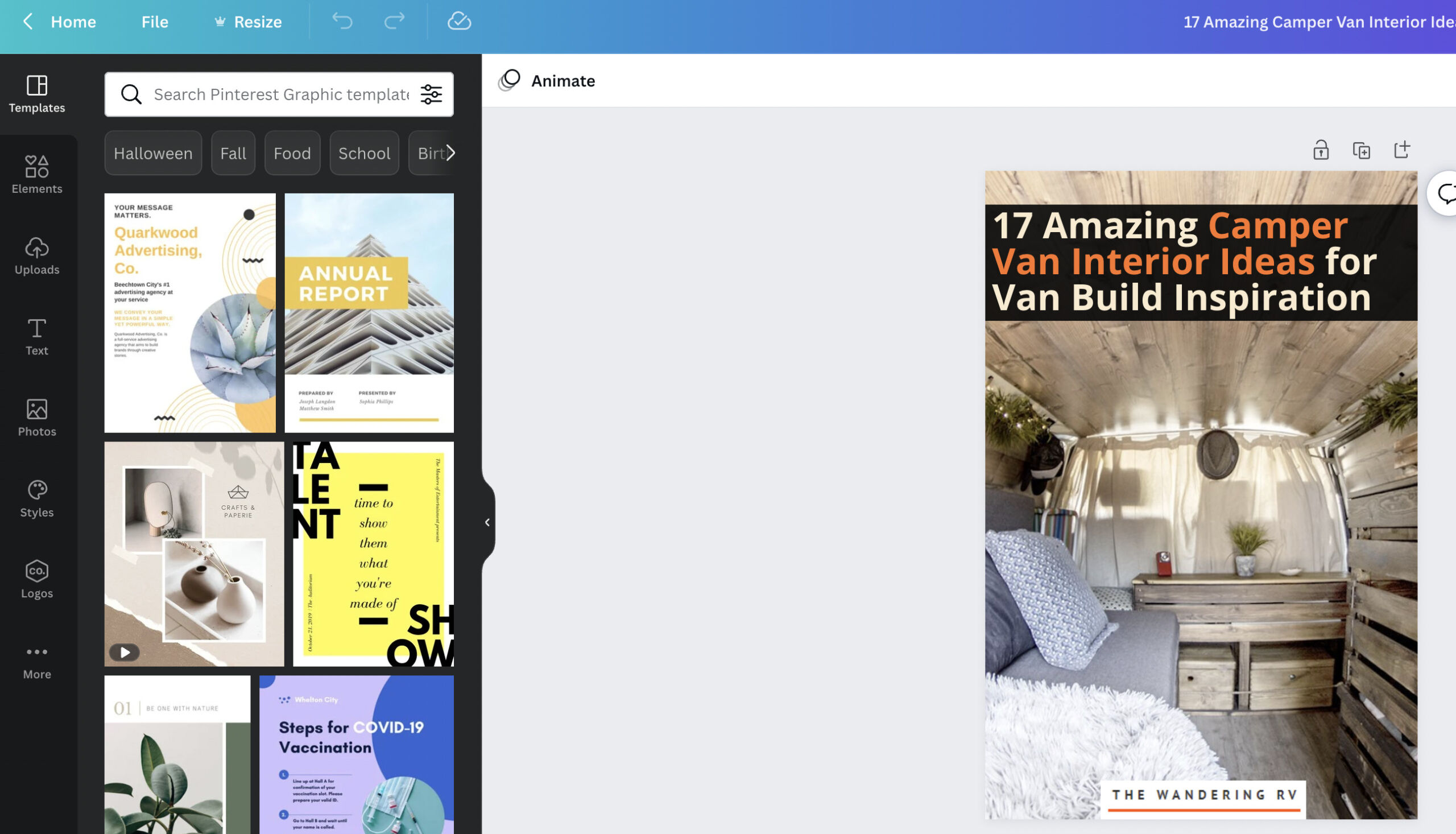Open the File menu
Screen dimensions: 1456x834
(x=155, y=21)
